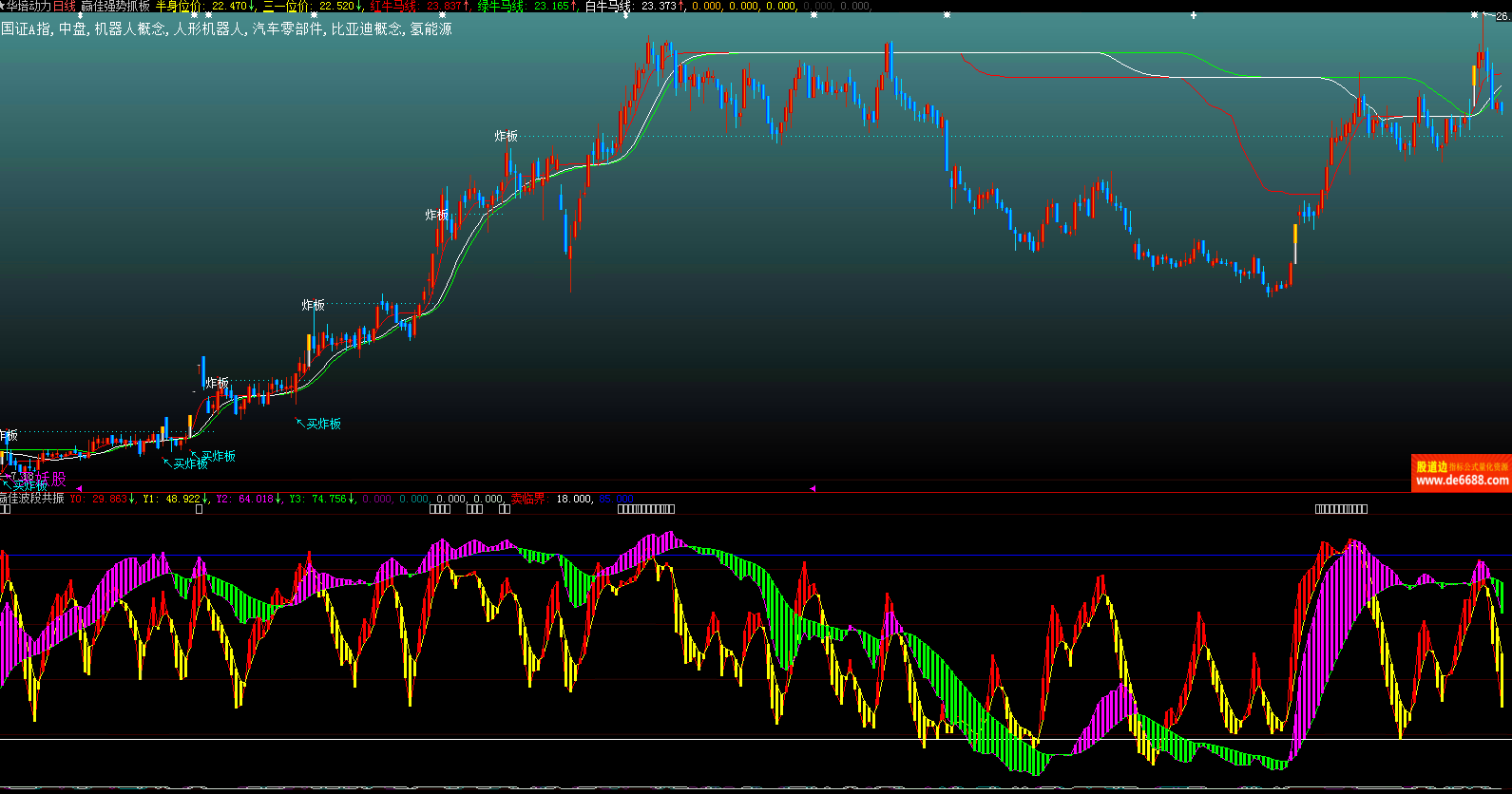Image resolution: width=1512 pixels, height=794 pixels.
Task: Click the magenta triangle marker at mid-chart bottom
Action: [x=812, y=488]
